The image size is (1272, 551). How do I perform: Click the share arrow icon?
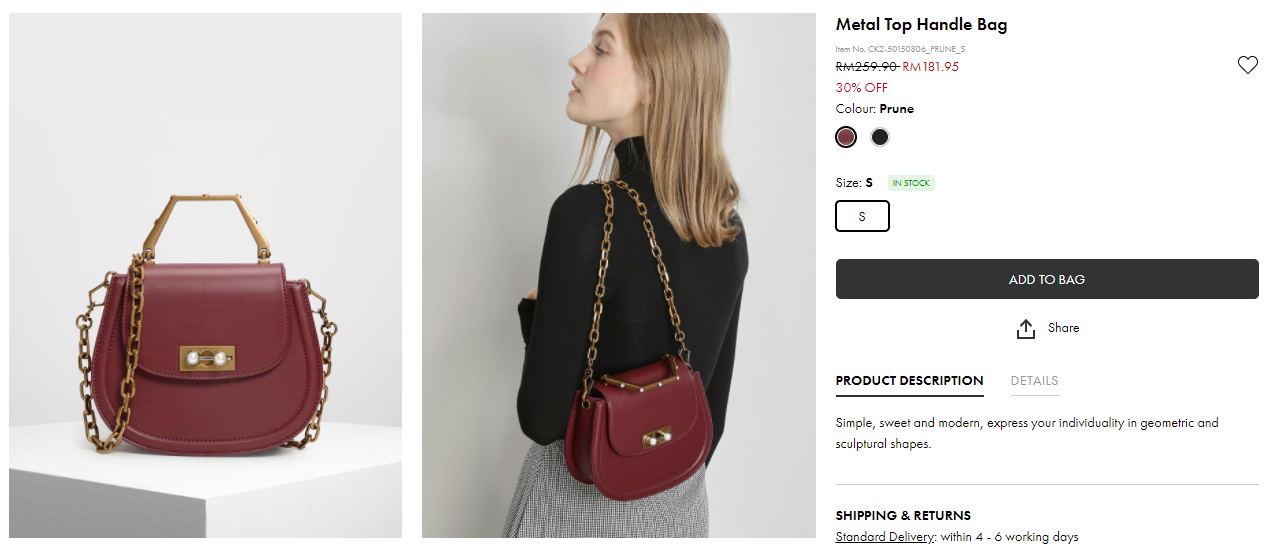point(1025,329)
